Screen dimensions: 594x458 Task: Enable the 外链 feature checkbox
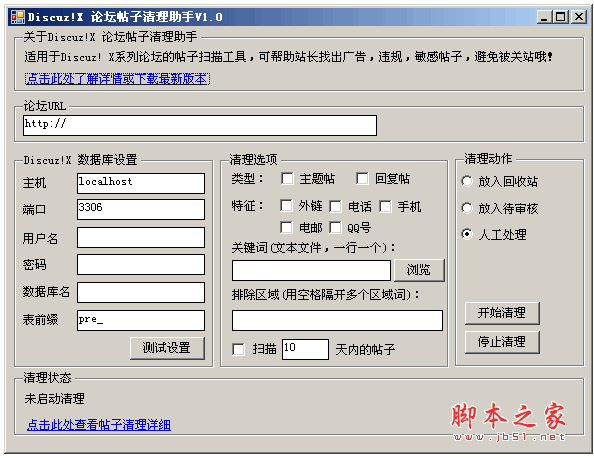[x=286, y=206]
